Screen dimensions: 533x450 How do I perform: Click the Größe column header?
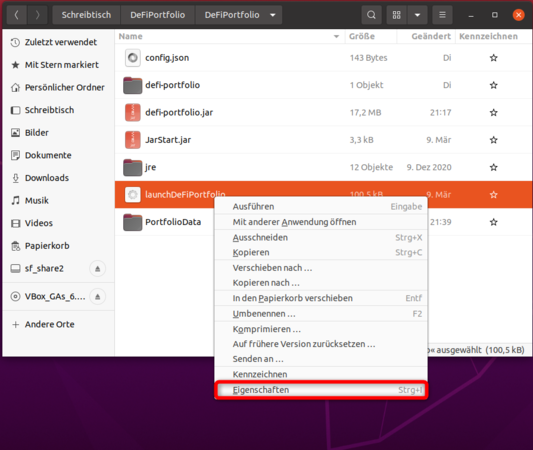pyautogui.click(x=371, y=36)
